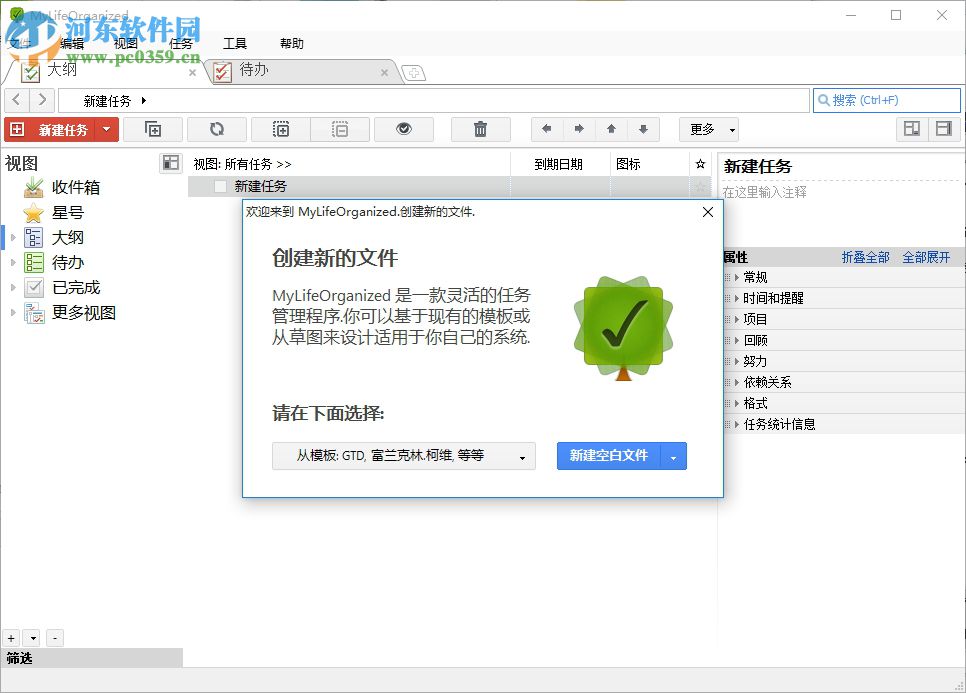
Task: Click the duplicate task toolbar icon
Action: pos(153,128)
